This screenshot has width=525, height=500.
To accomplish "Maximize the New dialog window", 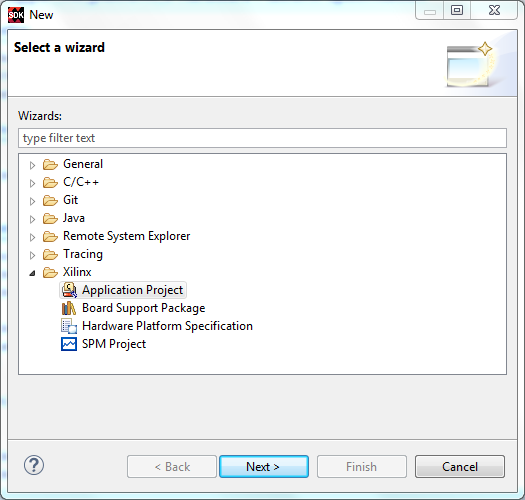I will pyautogui.click(x=457, y=10).
